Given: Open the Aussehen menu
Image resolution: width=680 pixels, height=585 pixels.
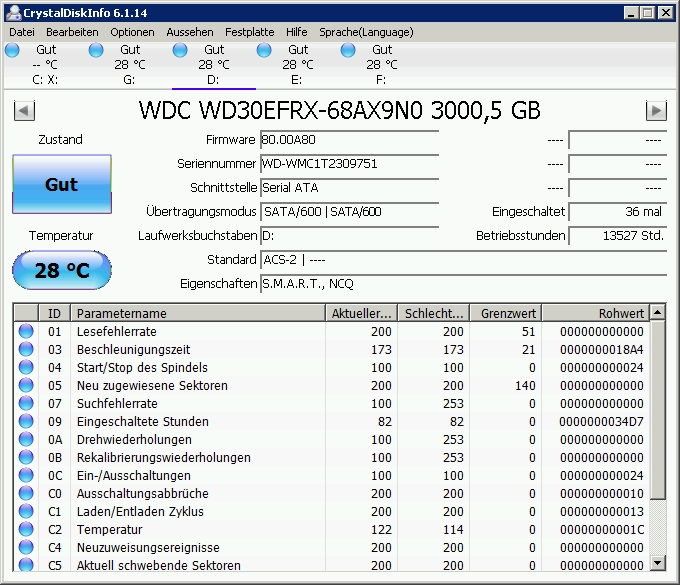Looking at the screenshot, I should 190,32.
